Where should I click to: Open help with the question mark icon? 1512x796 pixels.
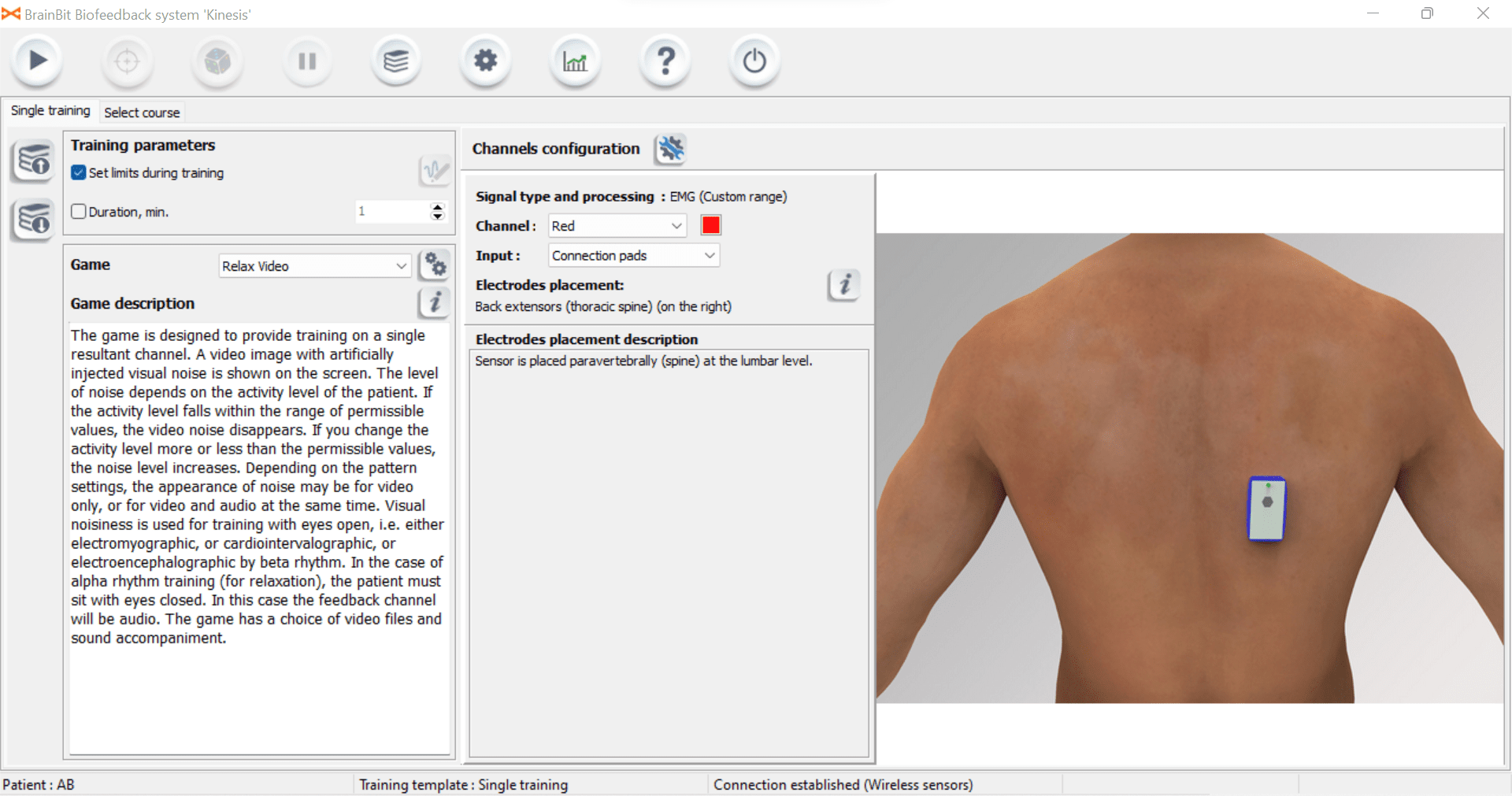pos(665,61)
